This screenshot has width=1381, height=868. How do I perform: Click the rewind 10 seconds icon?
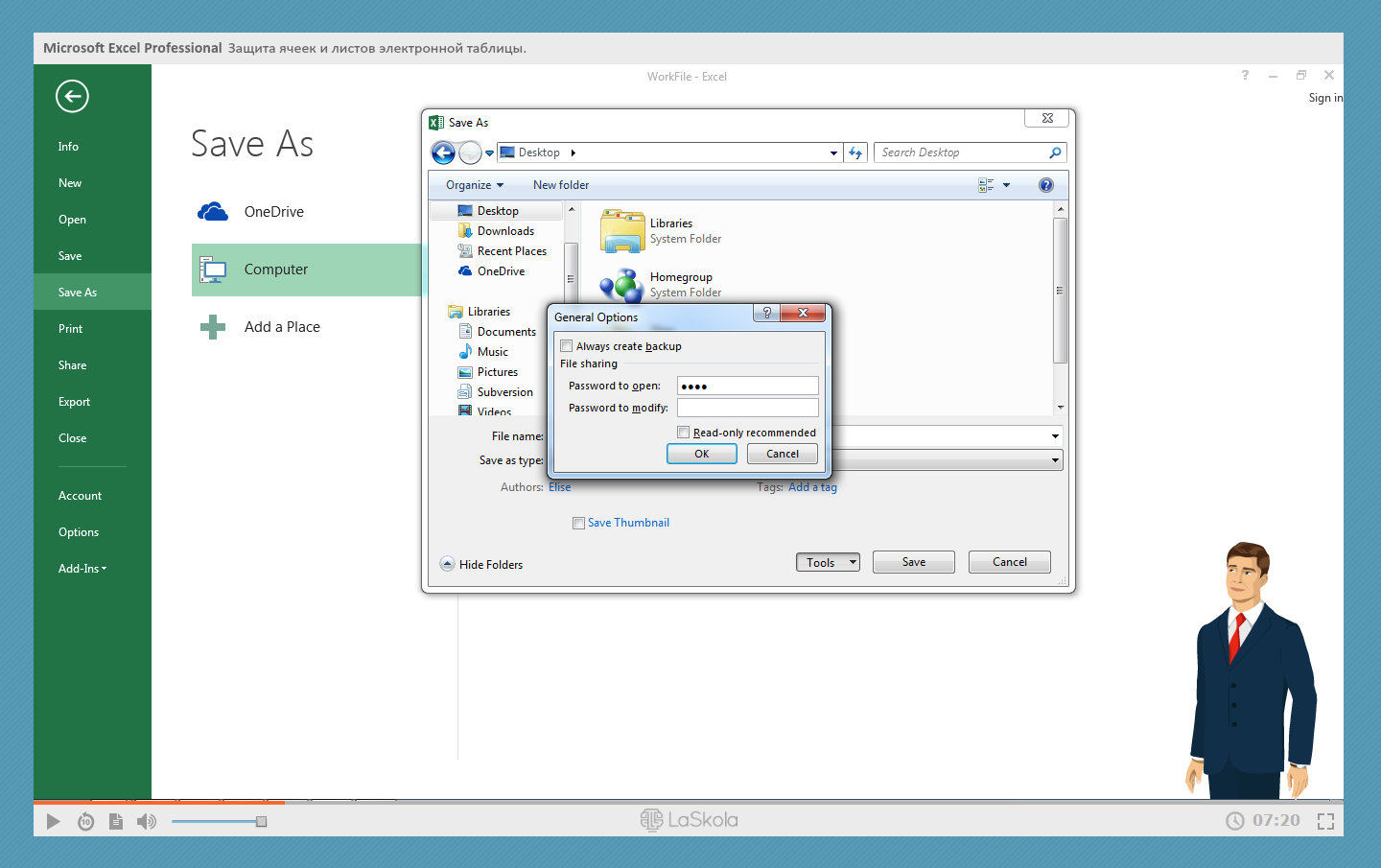(85, 821)
